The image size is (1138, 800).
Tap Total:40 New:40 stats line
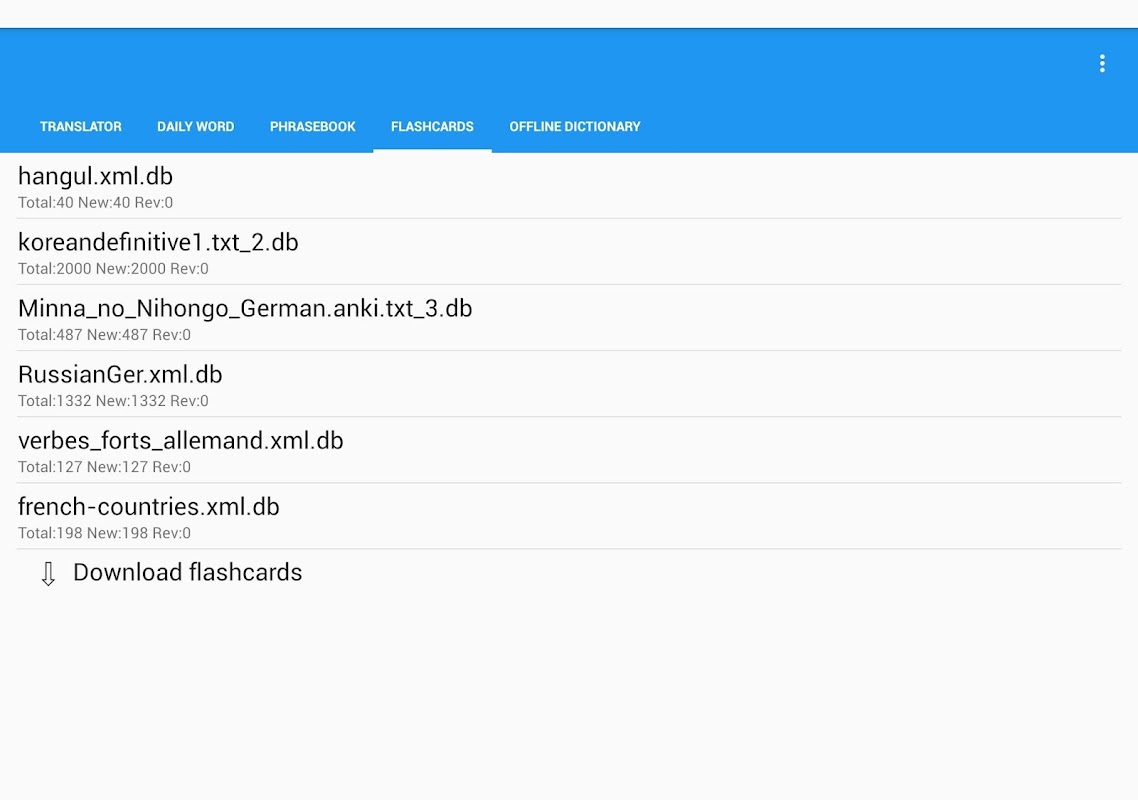pyautogui.click(x=95, y=203)
